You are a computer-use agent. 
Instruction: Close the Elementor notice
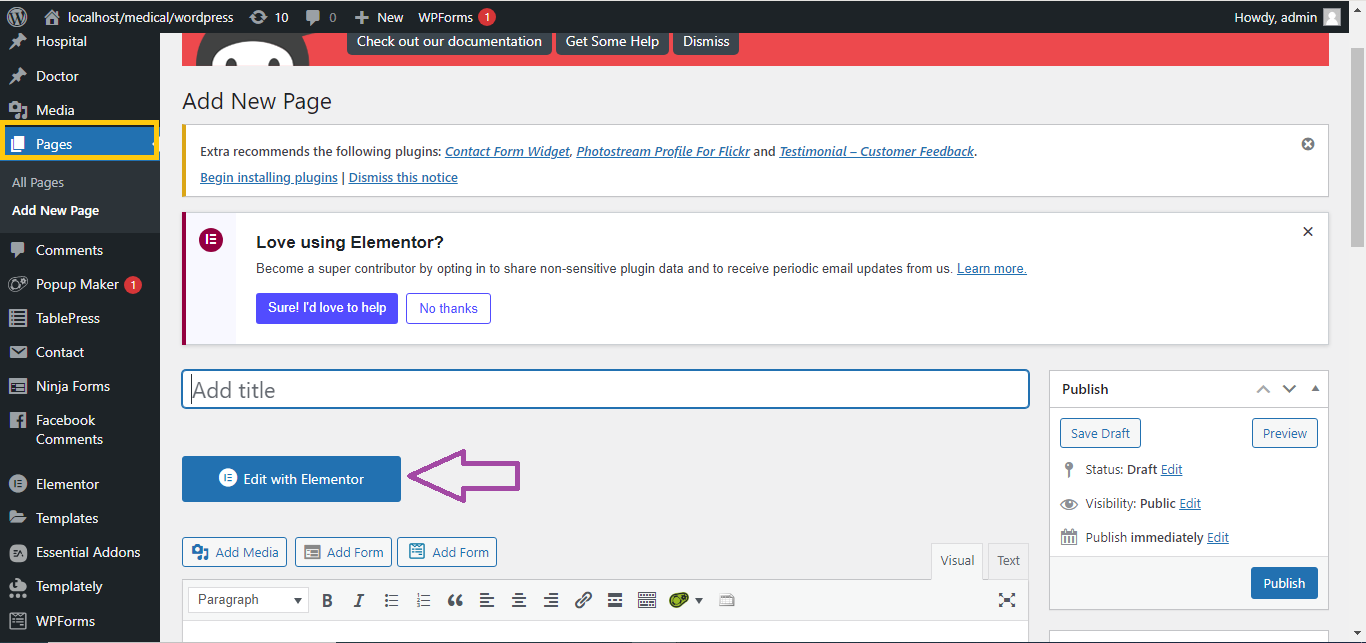pyautogui.click(x=1307, y=232)
